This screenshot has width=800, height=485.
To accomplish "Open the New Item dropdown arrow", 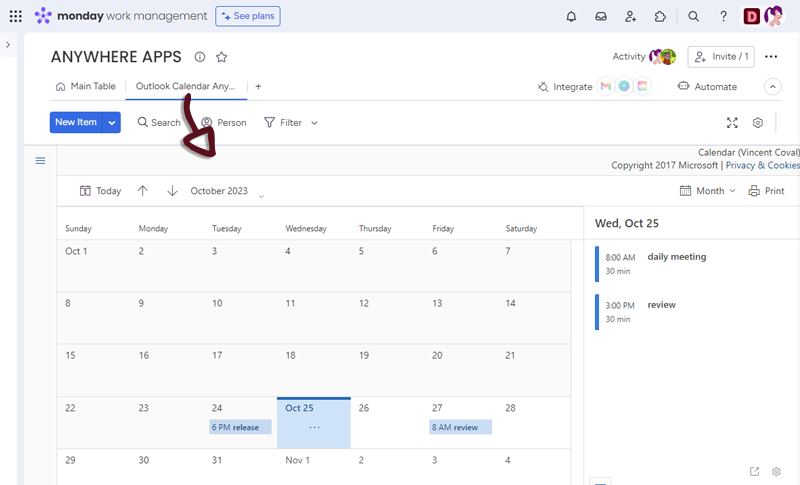I will [112, 122].
